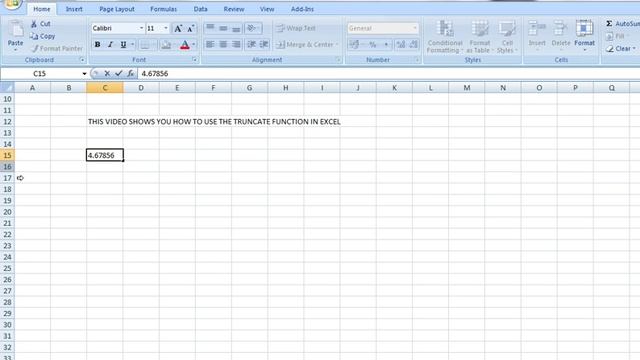Open the Review tab

point(234,9)
